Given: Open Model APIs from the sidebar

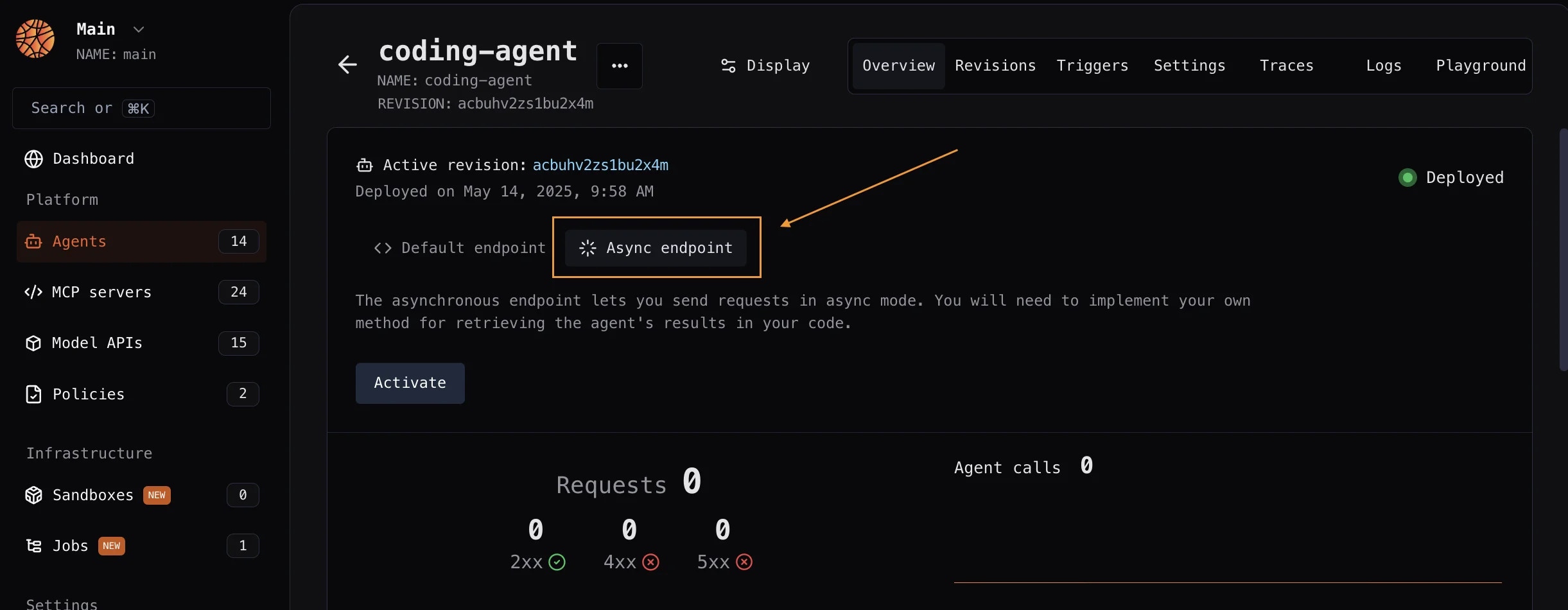Looking at the screenshot, I should click(96, 343).
